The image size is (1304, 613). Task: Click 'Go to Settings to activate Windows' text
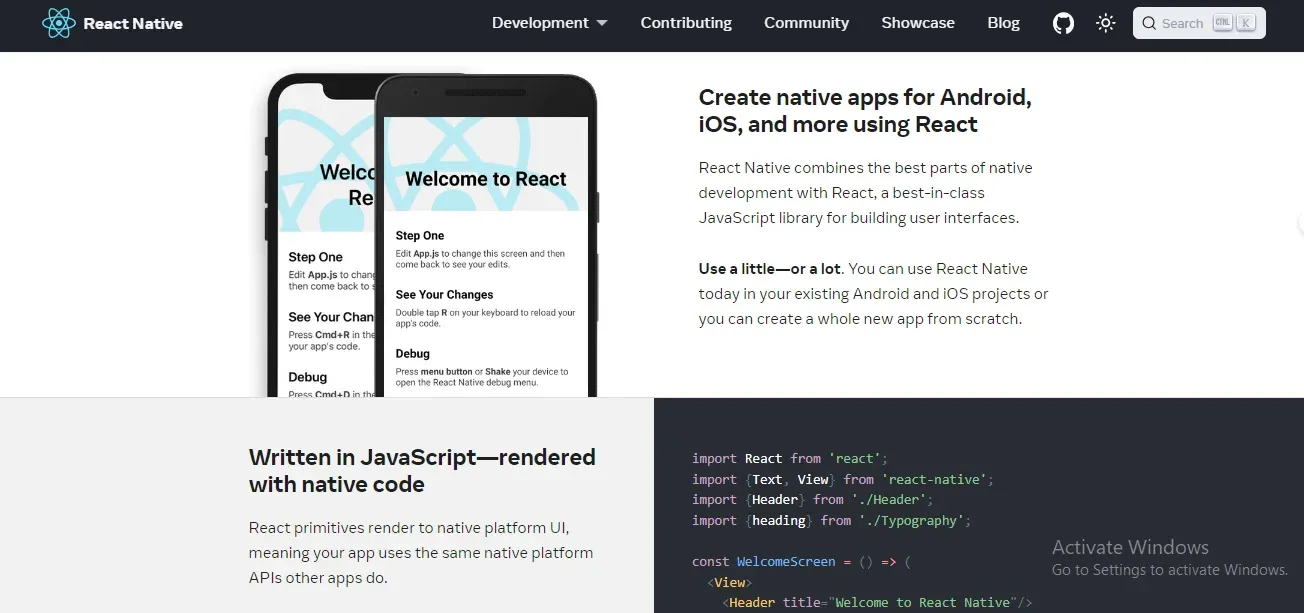[1169, 569]
